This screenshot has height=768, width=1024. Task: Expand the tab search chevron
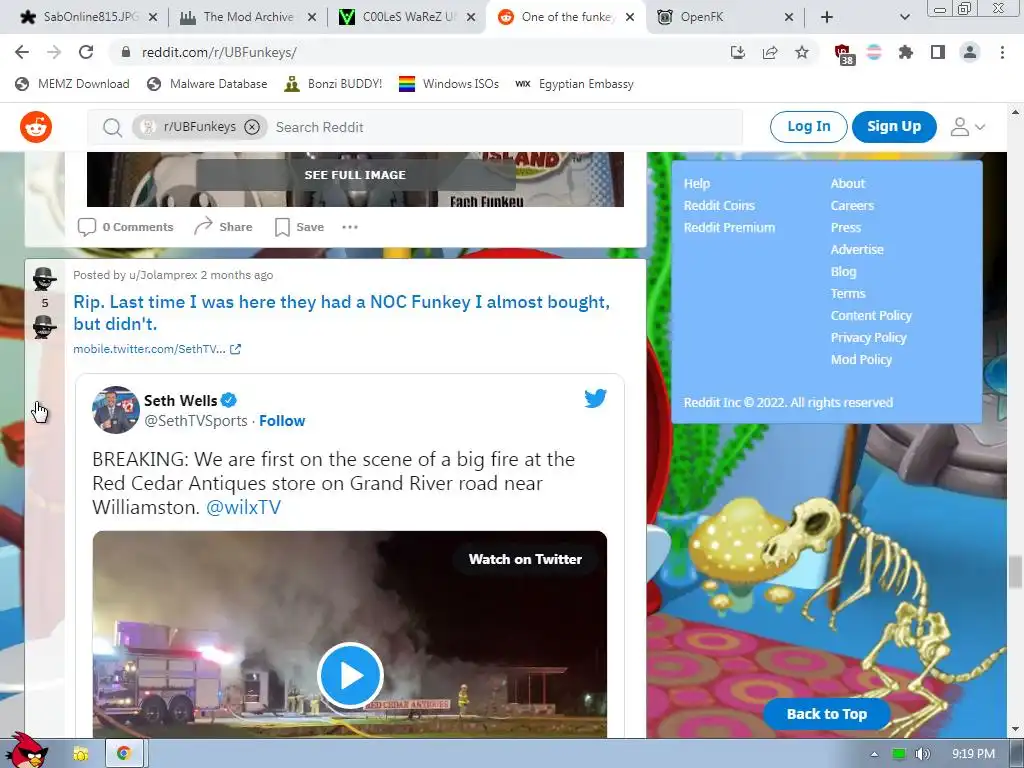click(904, 17)
